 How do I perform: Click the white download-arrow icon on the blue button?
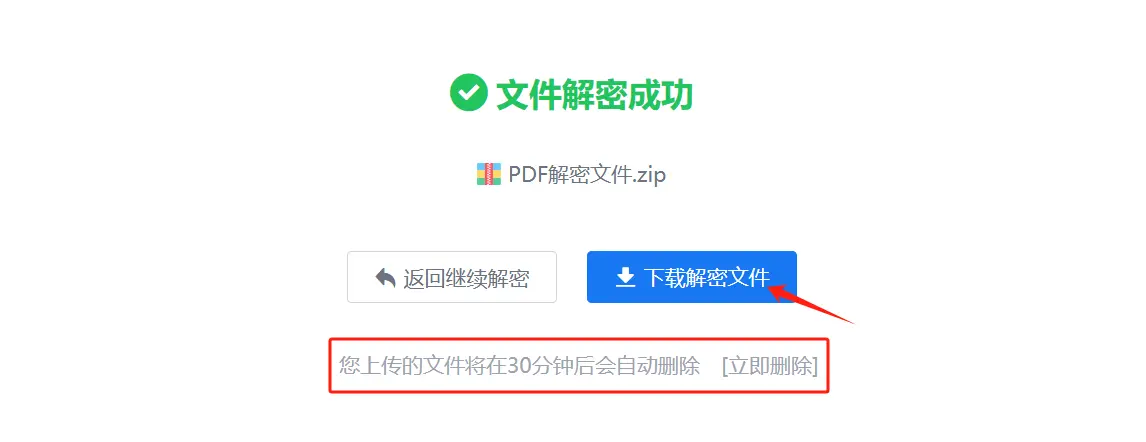click(625, 278)
